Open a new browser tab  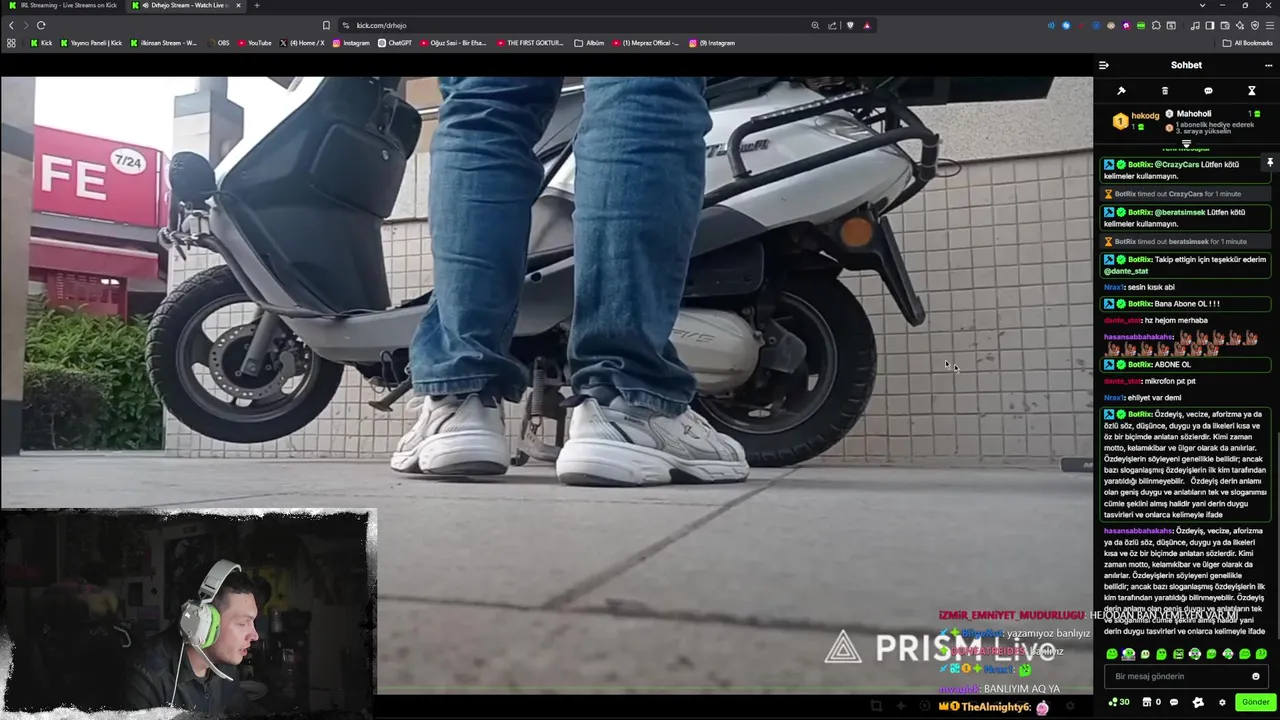256,6
